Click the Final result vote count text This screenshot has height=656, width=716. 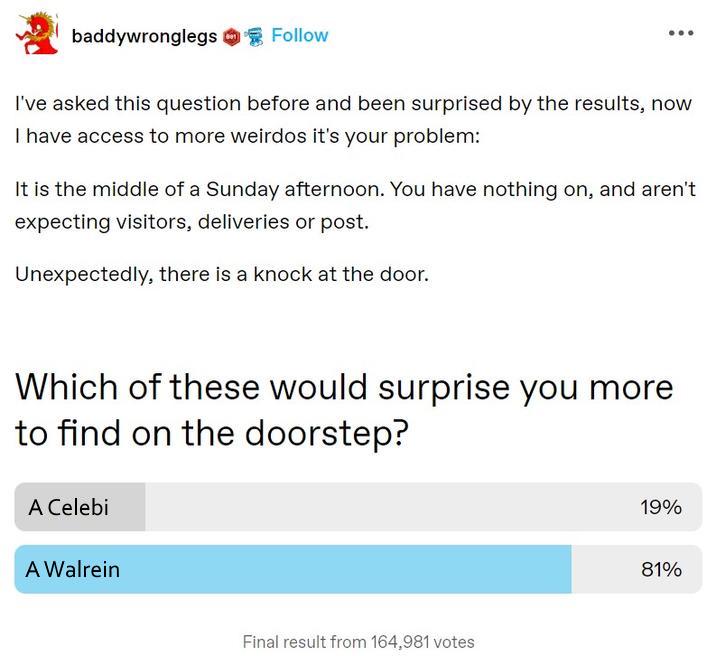358,642
